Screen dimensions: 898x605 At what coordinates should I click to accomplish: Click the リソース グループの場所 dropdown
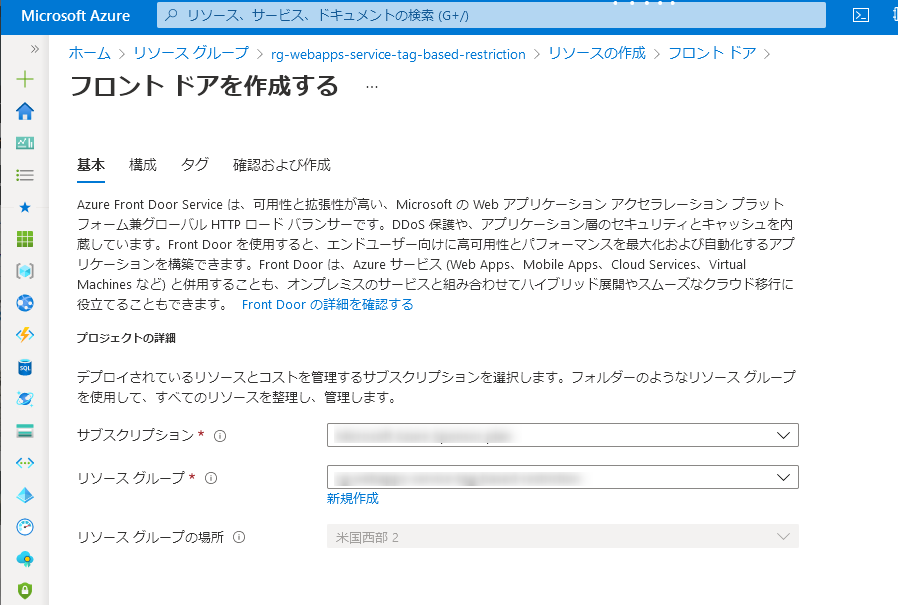(562, 537)
